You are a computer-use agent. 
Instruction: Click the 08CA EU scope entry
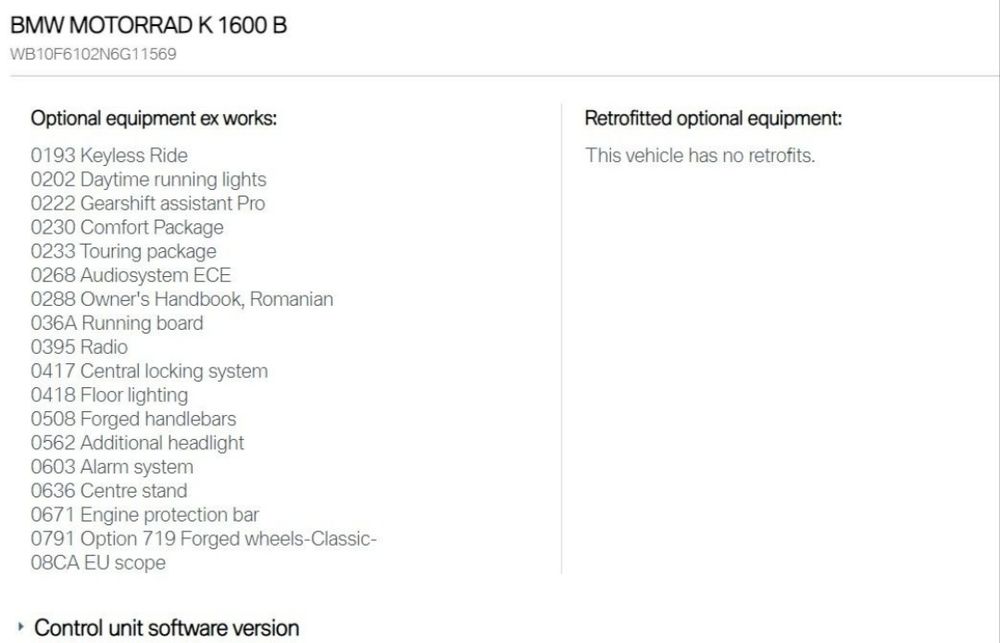point(98,563)
